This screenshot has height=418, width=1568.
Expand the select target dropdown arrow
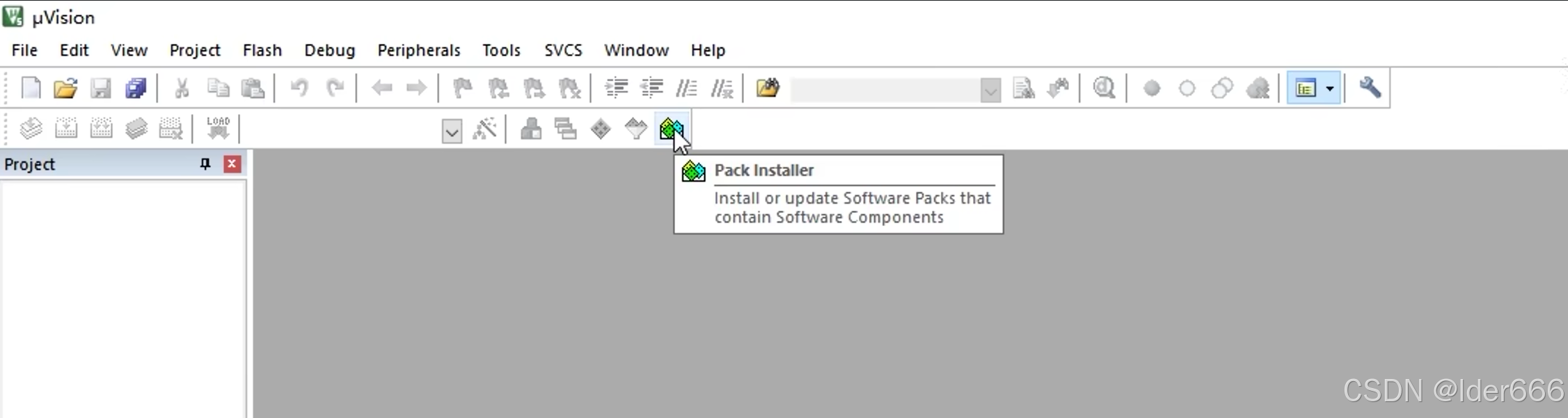point(452,130)
